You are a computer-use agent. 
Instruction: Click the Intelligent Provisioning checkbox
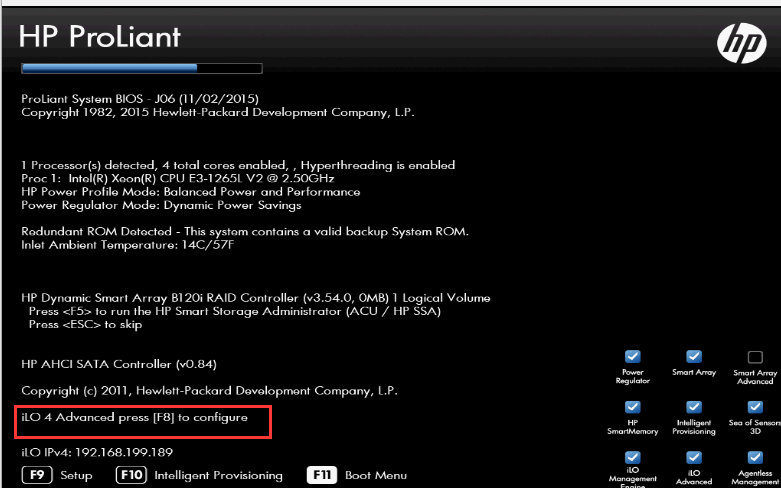click(694, 407)
